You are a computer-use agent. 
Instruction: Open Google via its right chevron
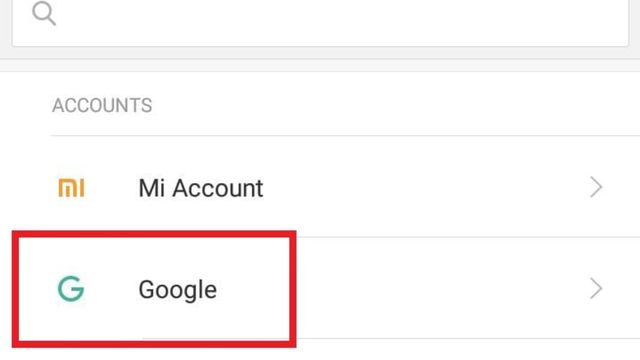pos(596,289)
